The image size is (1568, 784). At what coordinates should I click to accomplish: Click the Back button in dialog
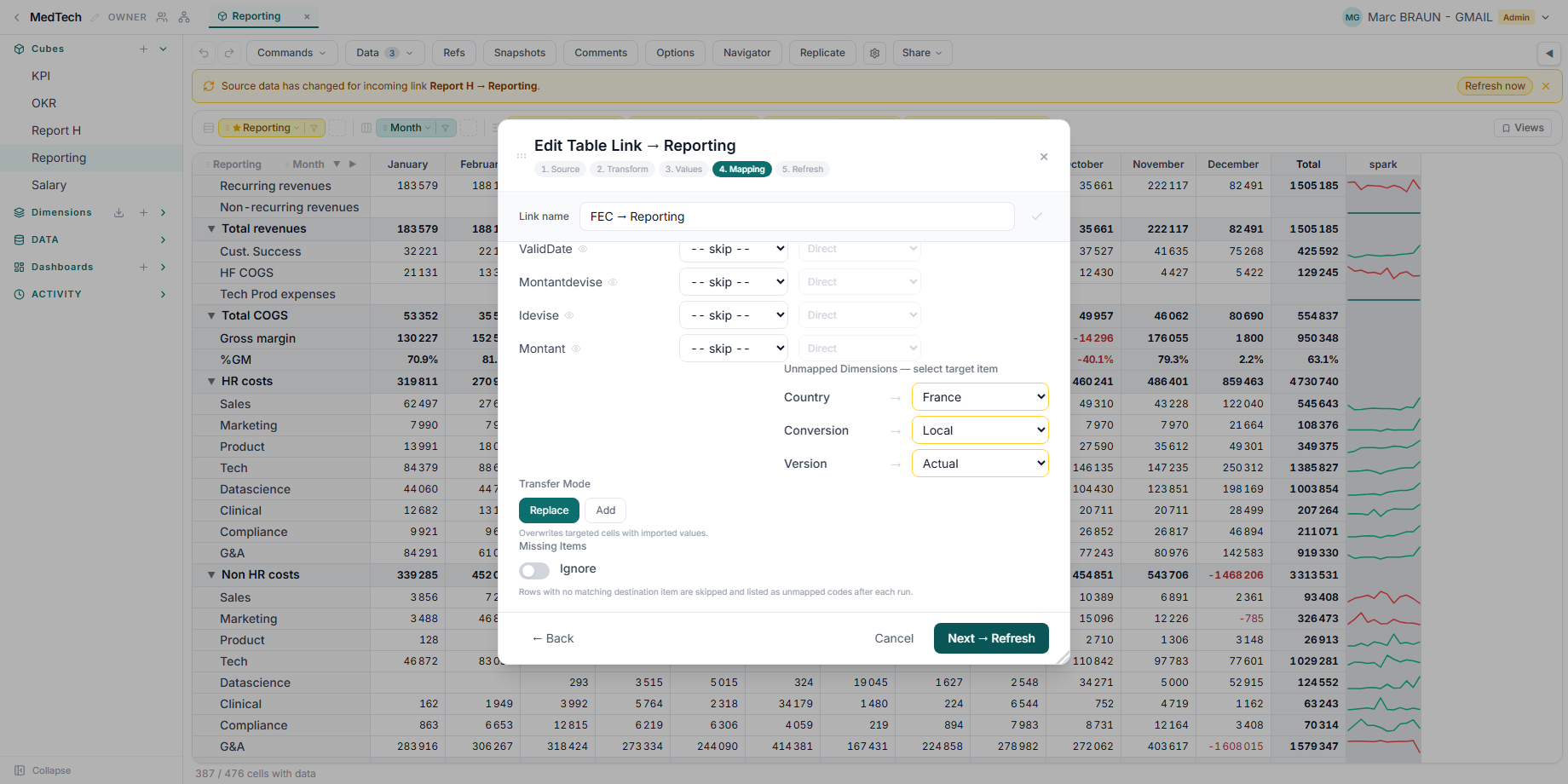(x=552, y=638)
